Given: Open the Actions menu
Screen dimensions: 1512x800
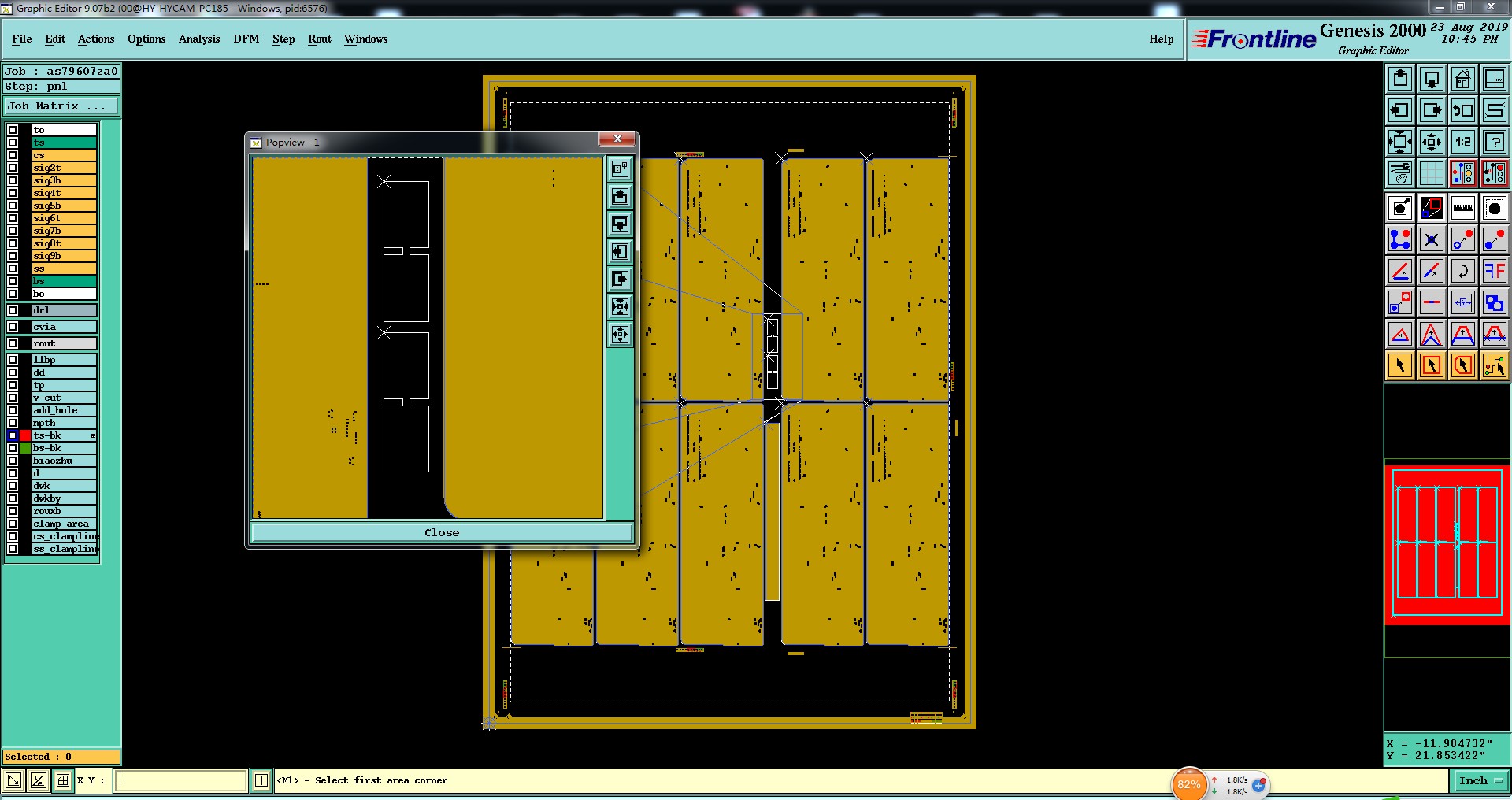Looking at the screenshot, I should 96,39.
